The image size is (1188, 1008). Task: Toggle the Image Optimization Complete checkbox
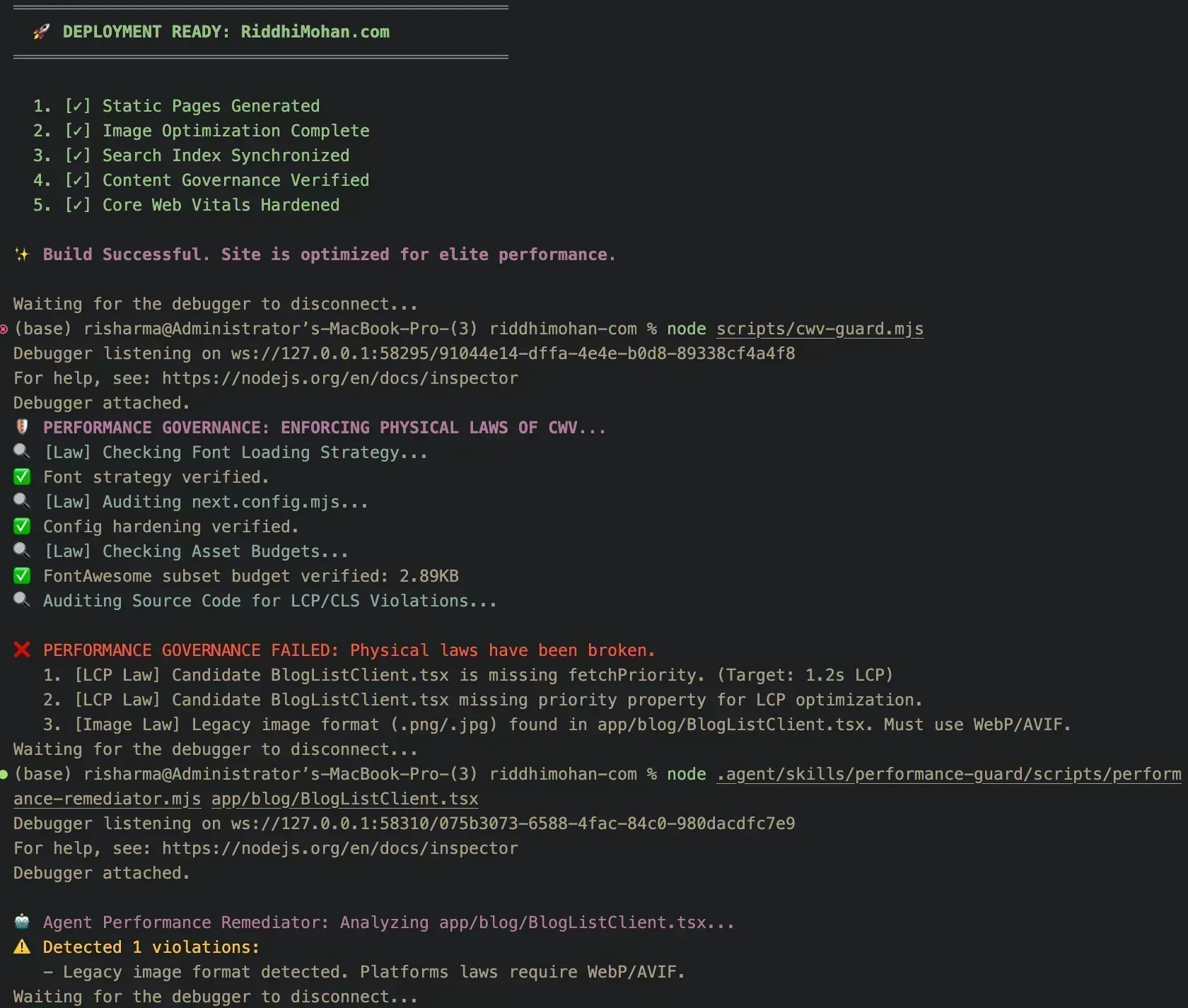(78, 130)
